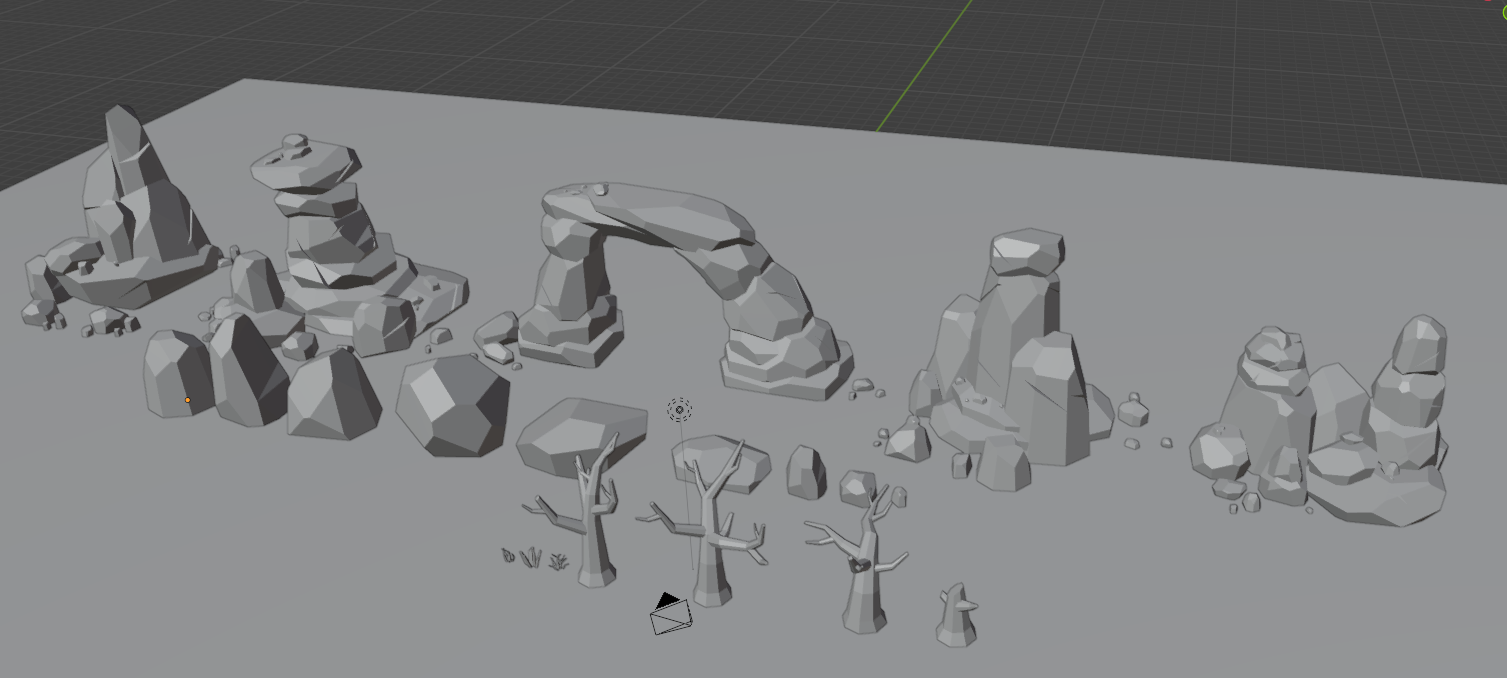
Task: Select the flat rock slab behind the leftmost tree
Action: click(x=580, y=436)
